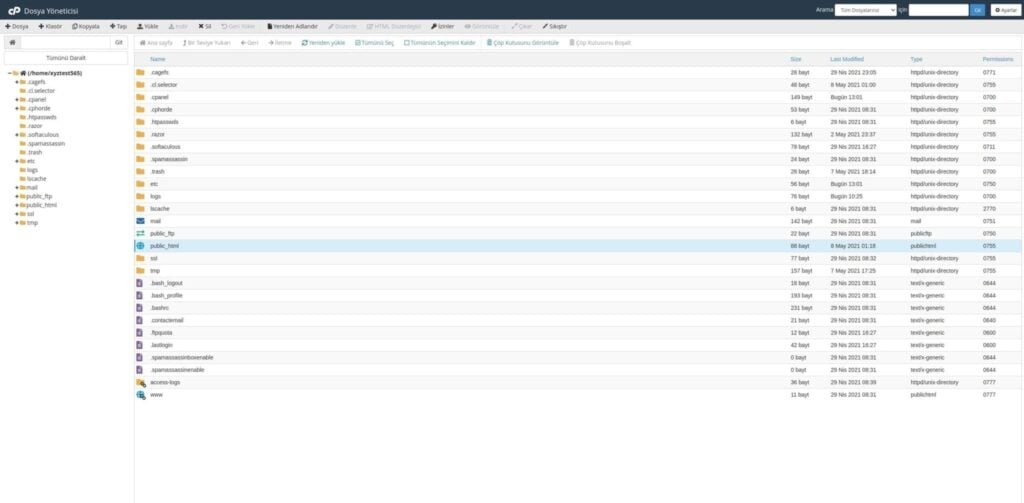This screenshot has width=1024, height=503.
Task: Expand ssl node in sidebar tree
Action: [x=17, y=214]
